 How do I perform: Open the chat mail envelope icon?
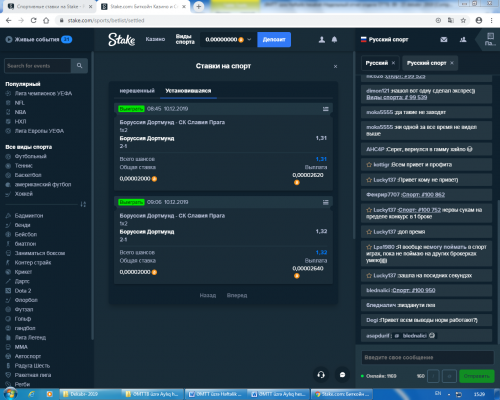pyautogui.click(x=444, y=40)
